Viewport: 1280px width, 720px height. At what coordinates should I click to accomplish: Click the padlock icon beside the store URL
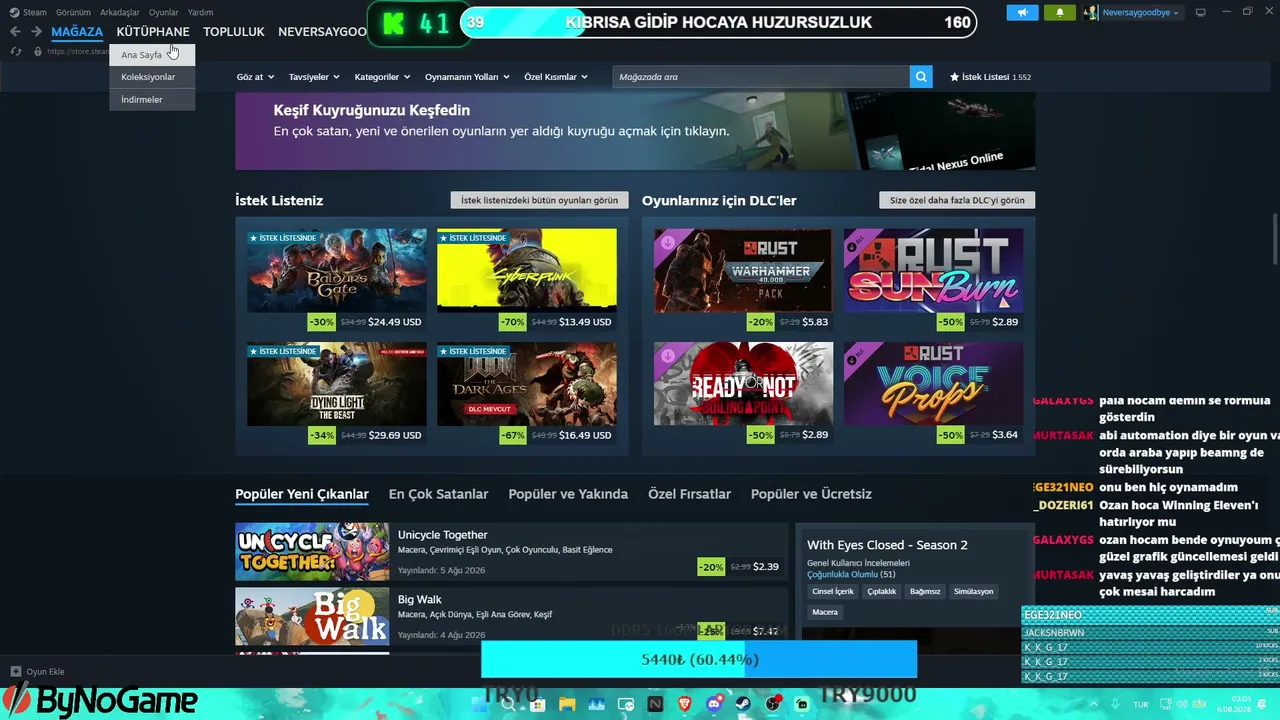(38, 51)
